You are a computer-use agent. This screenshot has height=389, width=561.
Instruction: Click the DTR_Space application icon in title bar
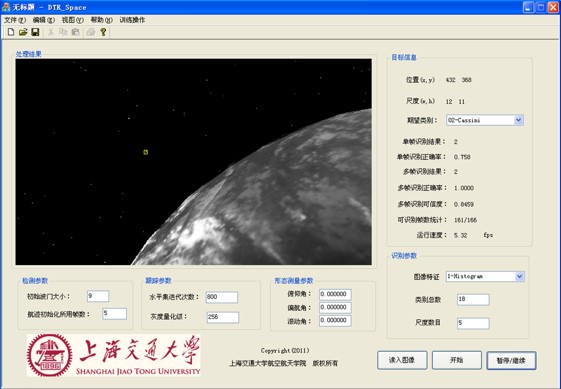point(6,7)
